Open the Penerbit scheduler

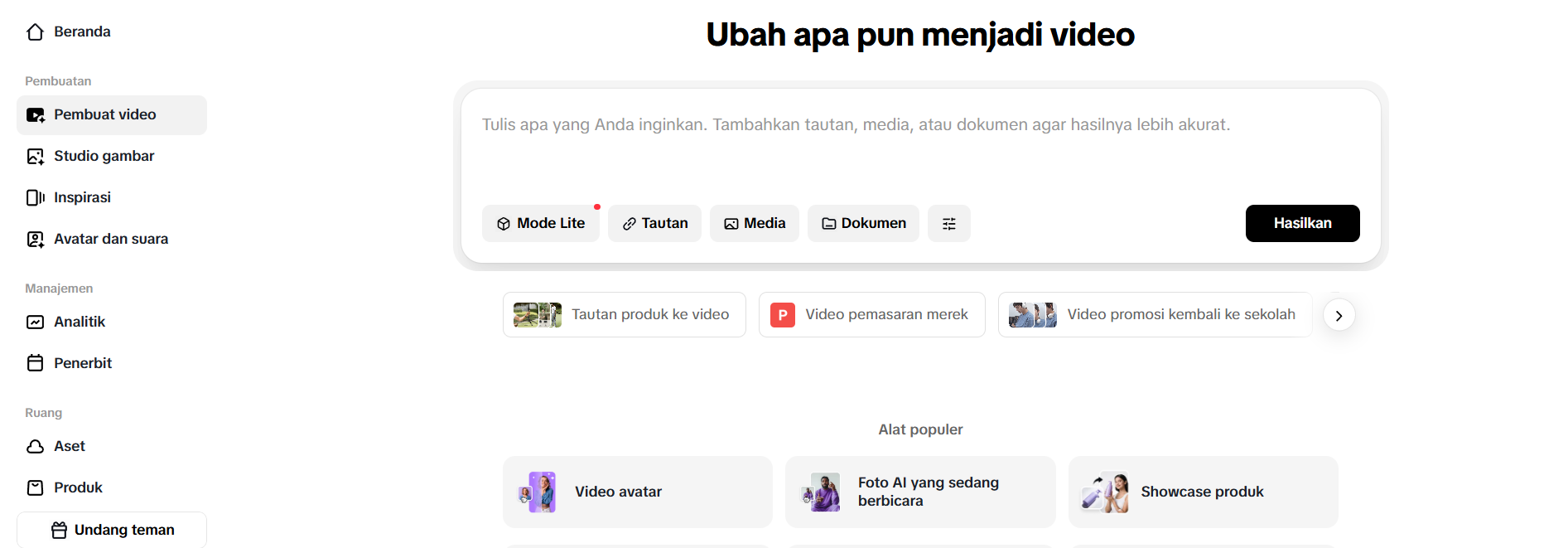[x=83, y=363]
